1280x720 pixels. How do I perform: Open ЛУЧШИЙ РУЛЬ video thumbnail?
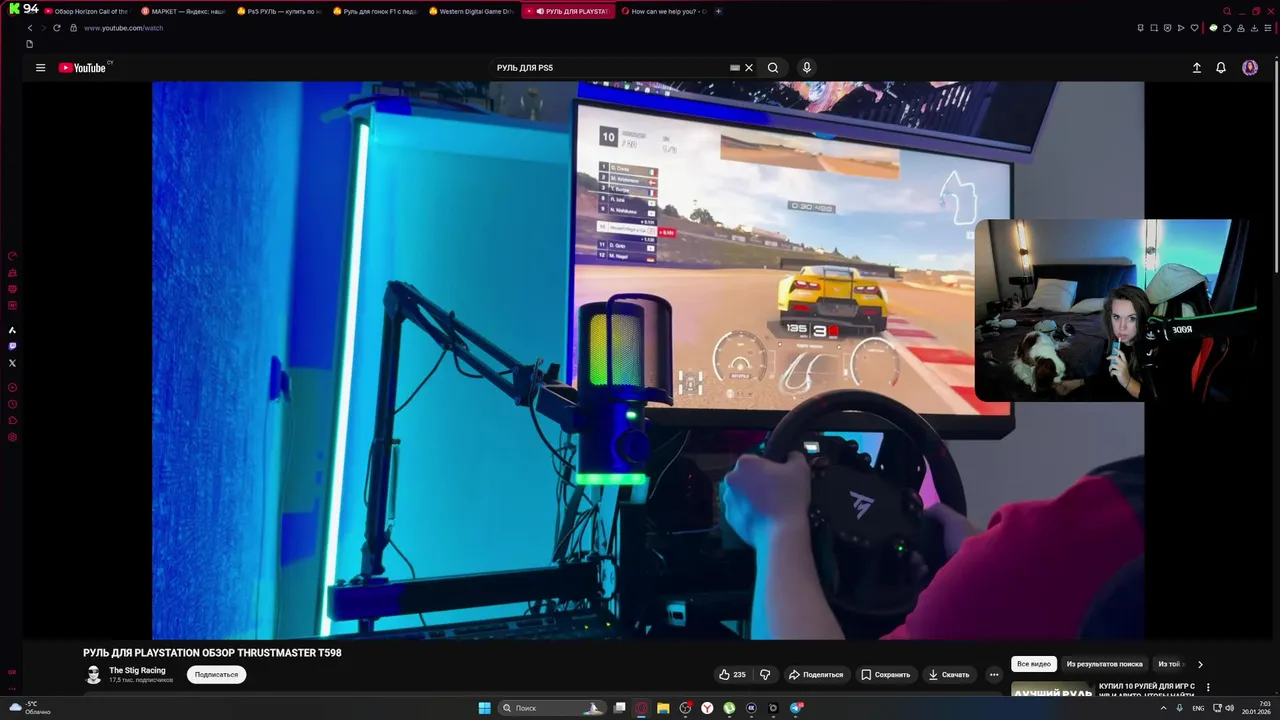tap(1052, 691)
